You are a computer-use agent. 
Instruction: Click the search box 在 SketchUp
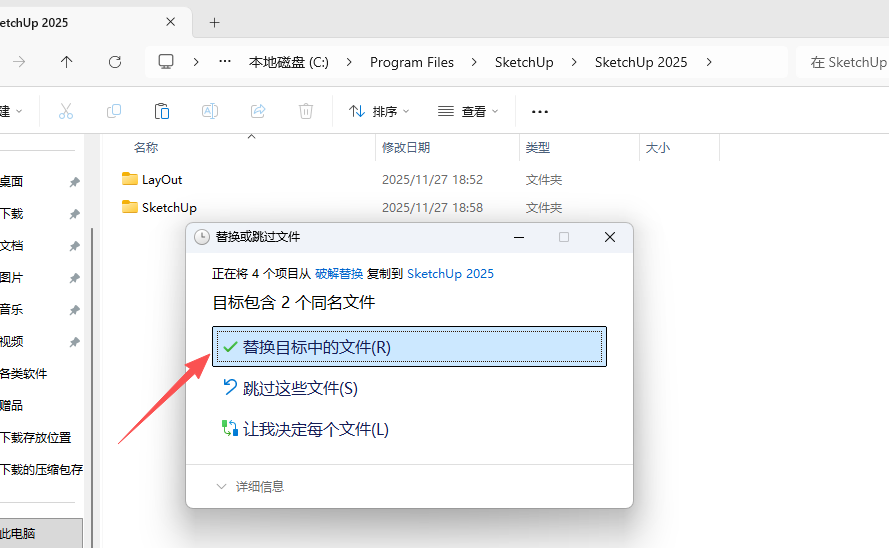(x=843, y=62)
